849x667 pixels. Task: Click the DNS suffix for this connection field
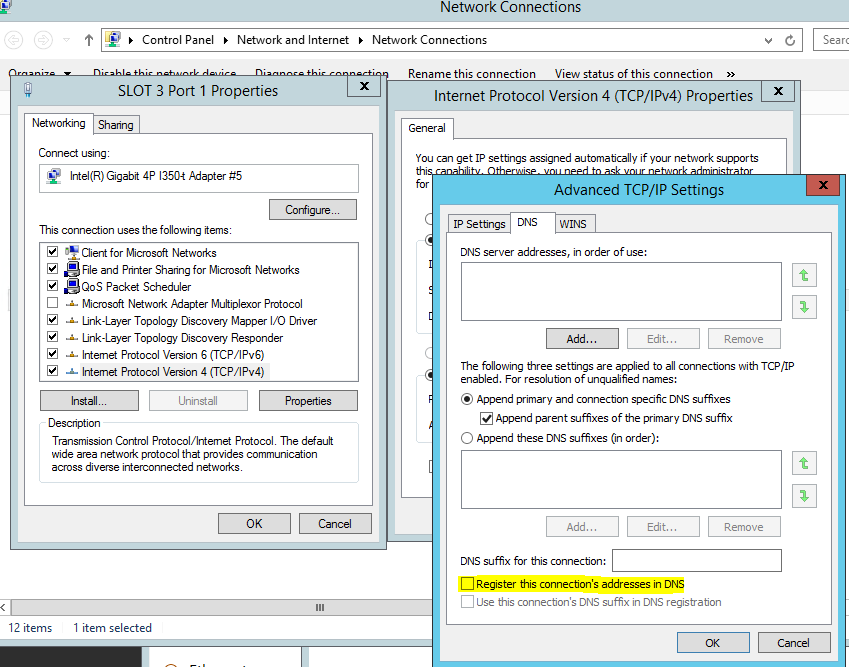(x=696, y=560)
